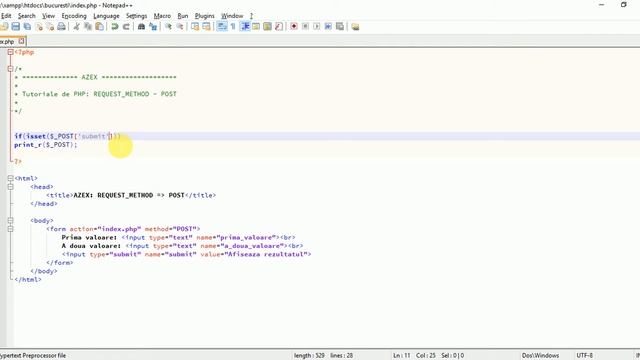Screen dimensions: 640x360
Task: Click the <title>AZEX: REQUEST_METHOD line
Action: pos(131,196)
